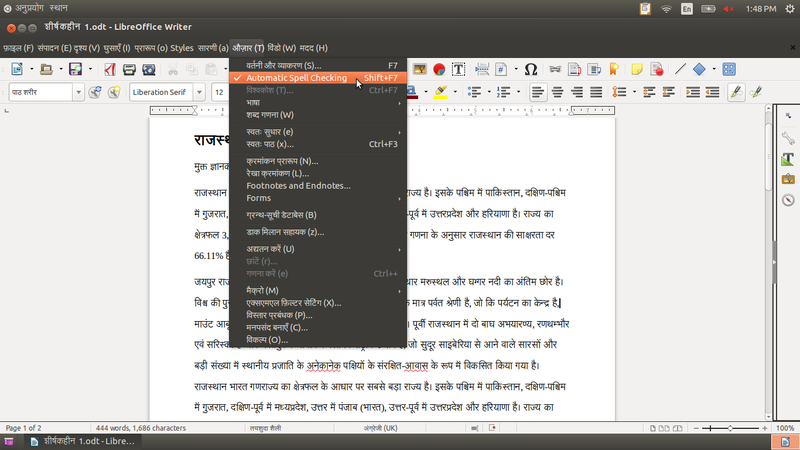This screenshot has height=450, width=800.
Task: Click the Open file folder icon
Action: point(46,69)
